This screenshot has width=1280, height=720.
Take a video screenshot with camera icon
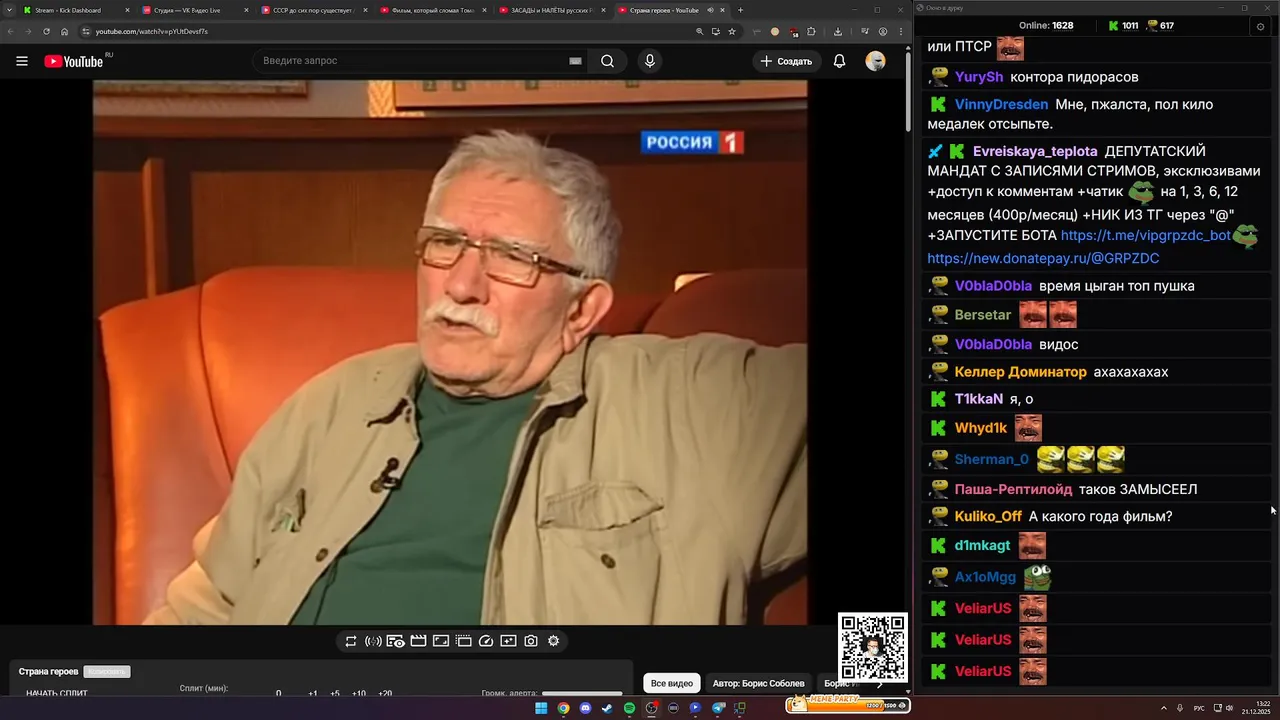(x=531, y=641)
